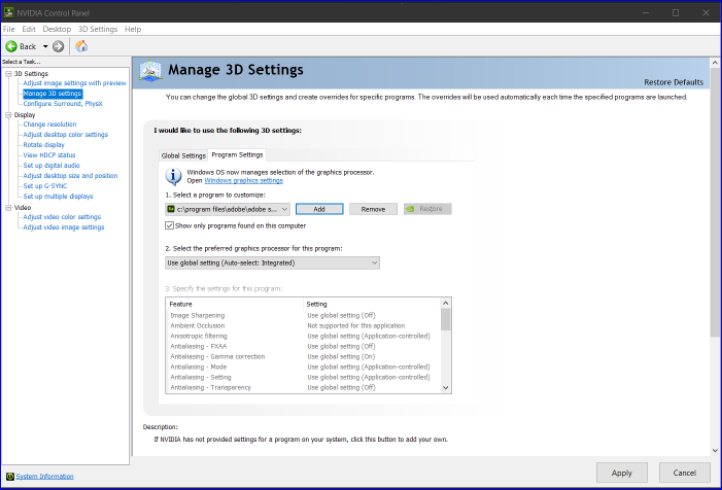Open Adjust video image settings
This screenshot has height=490, width=722.
[64, 227]
